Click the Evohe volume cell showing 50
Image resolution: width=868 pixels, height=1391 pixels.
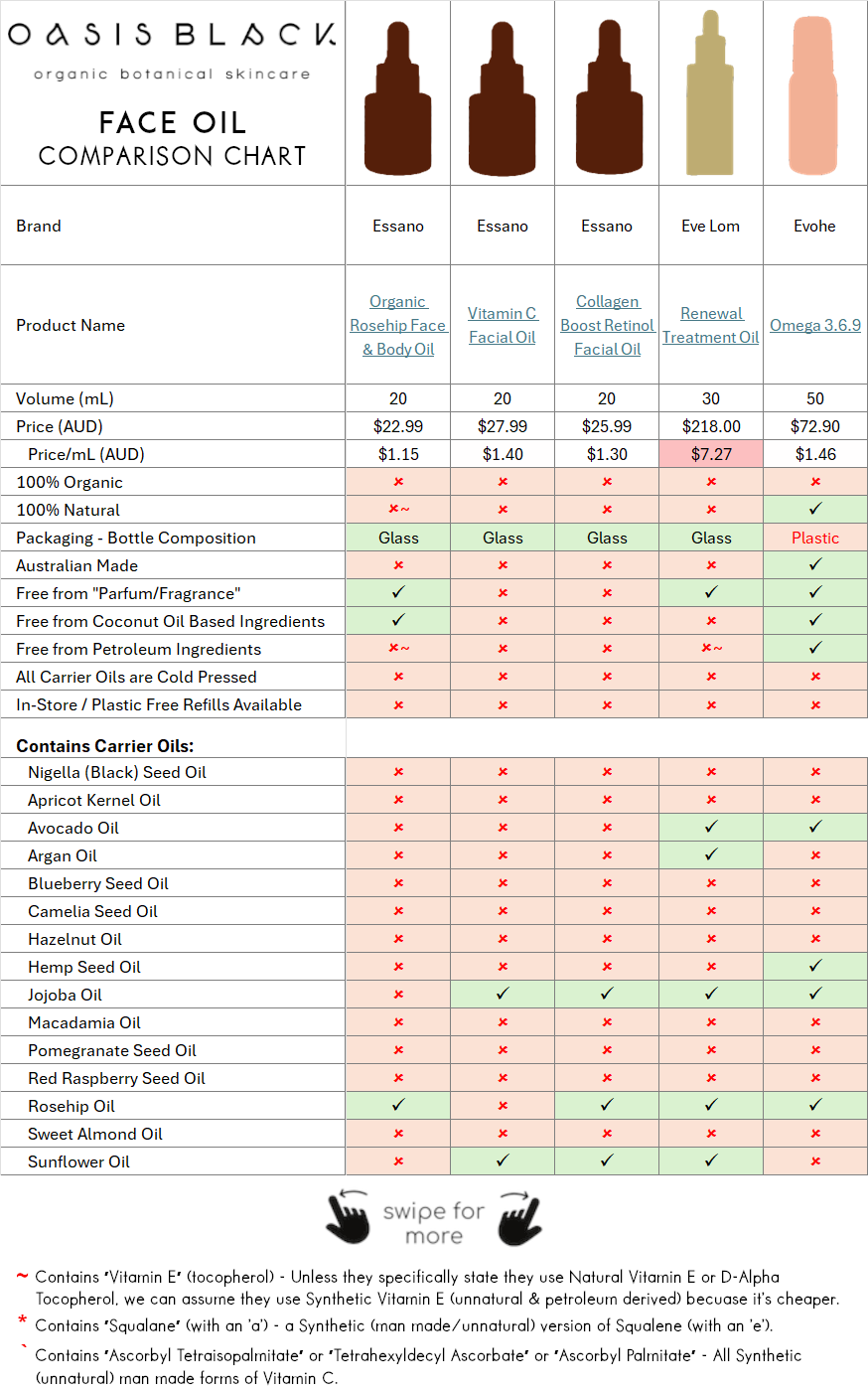coord(815,398)
